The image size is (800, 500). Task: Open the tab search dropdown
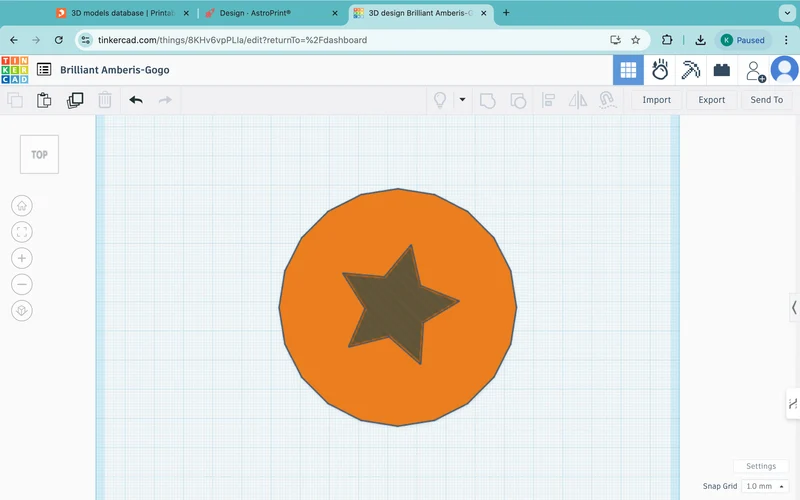point(787,13)
